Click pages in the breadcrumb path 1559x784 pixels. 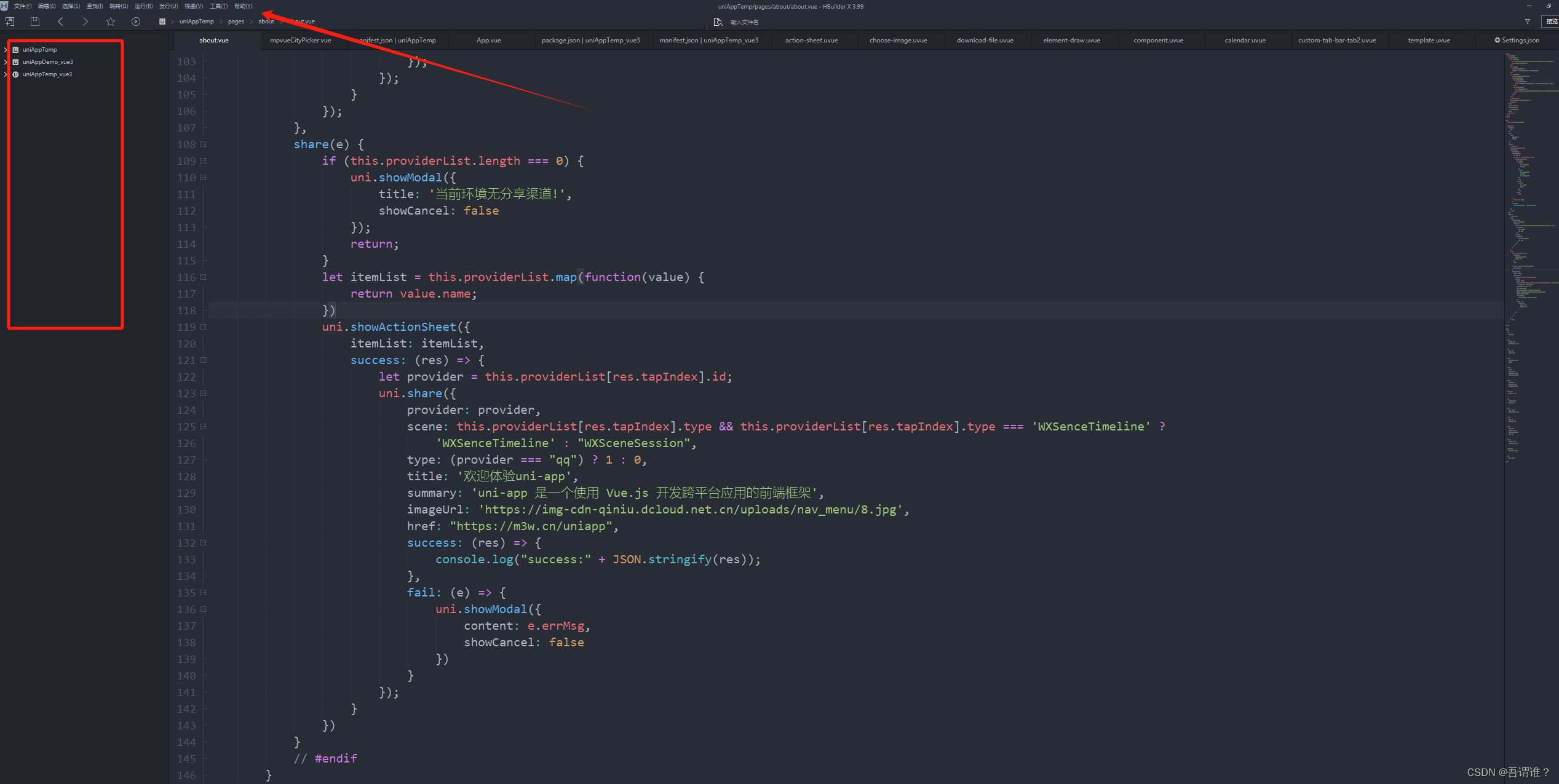(x=236, y=22)
